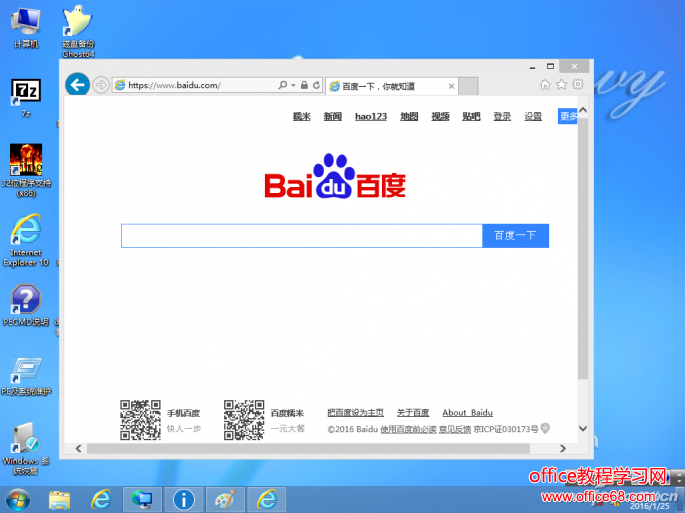
Task: Open the 新闻 news link
Action: [x=332, y=116]
